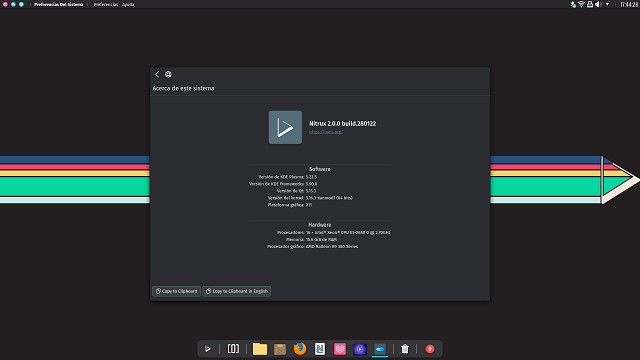
Task: Click the clock in top panel
Action: [629, 4]
